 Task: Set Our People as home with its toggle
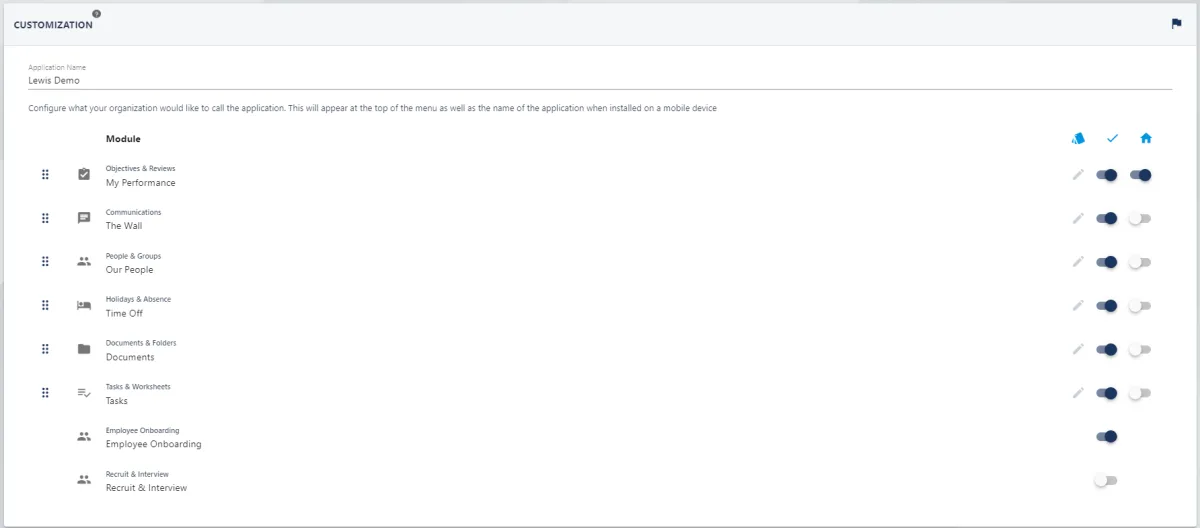tap(1140, 262)
